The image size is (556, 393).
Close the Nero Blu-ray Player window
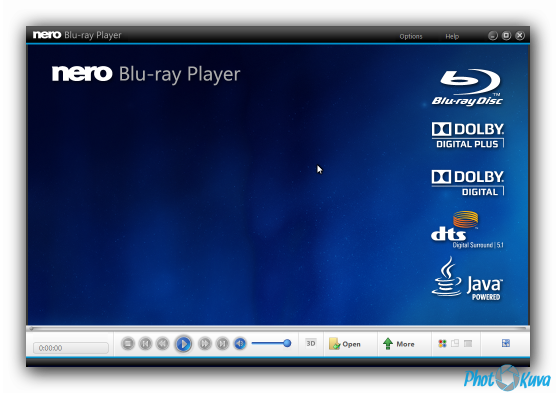point(520,35)
